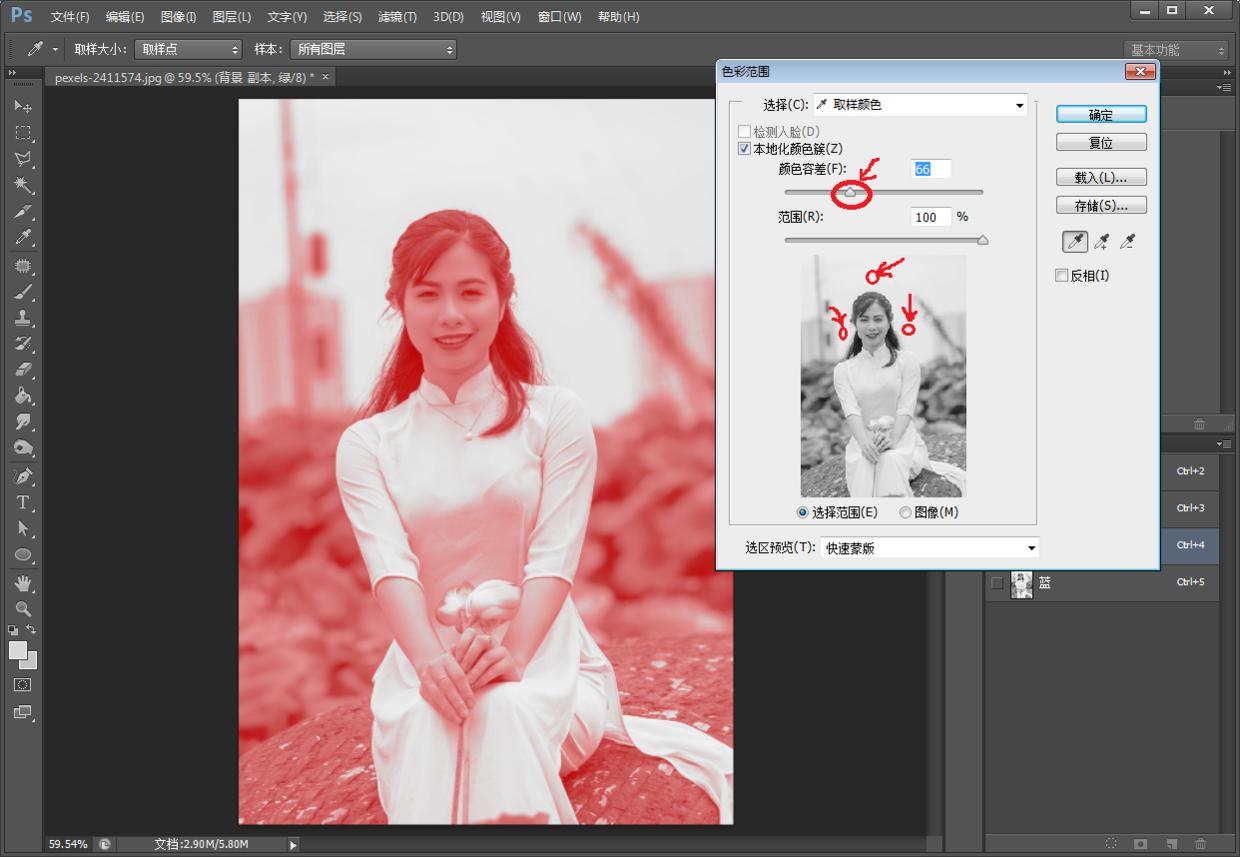Open the 选择(C) sample colors dropdown

pos(921,105)
